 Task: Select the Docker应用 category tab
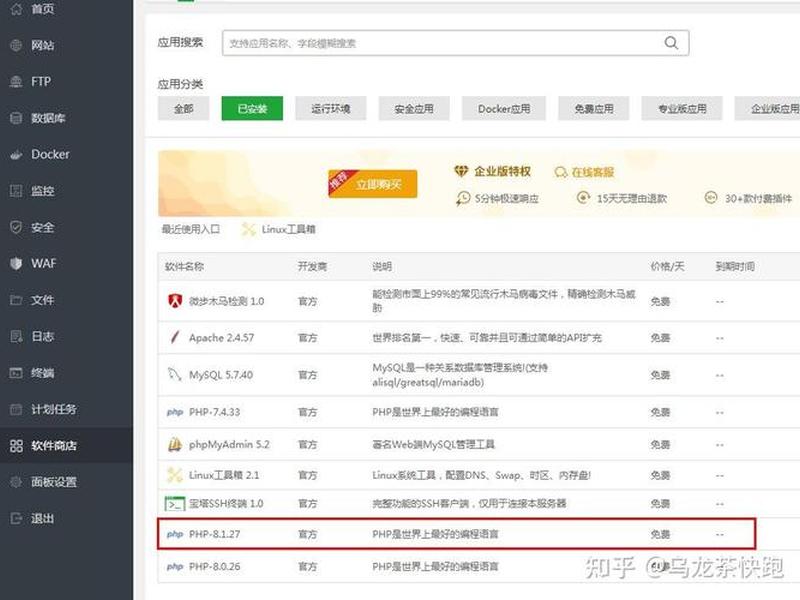coord(504,109)
